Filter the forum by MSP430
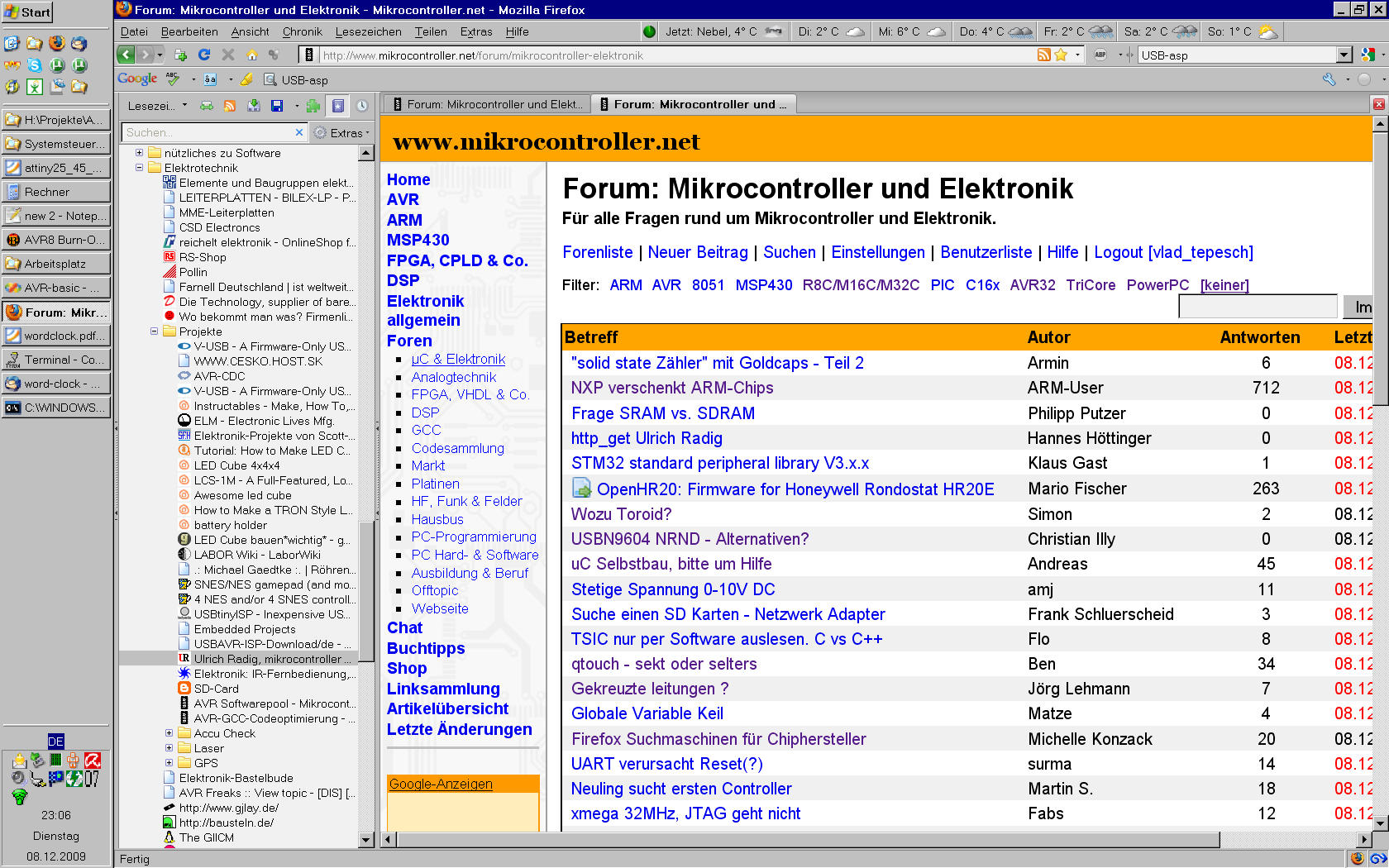 point(764,285)
